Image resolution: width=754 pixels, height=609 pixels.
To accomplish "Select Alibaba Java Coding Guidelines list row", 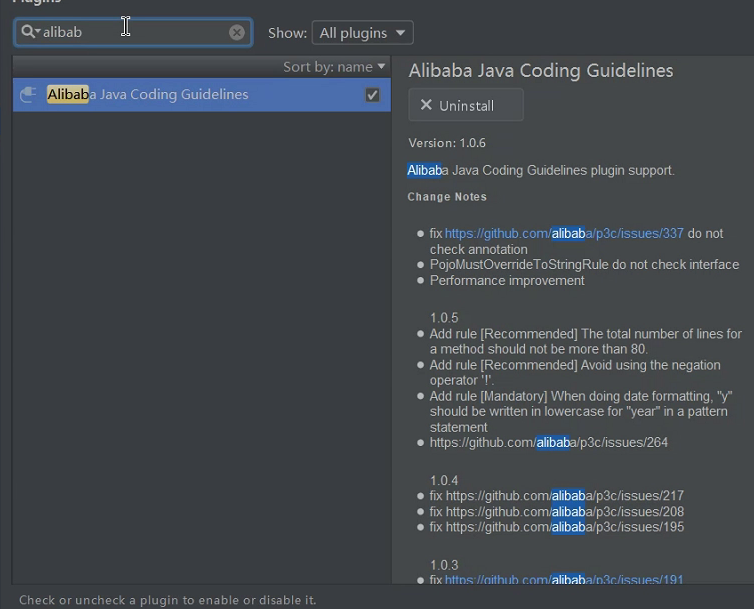I will [201, 95].
